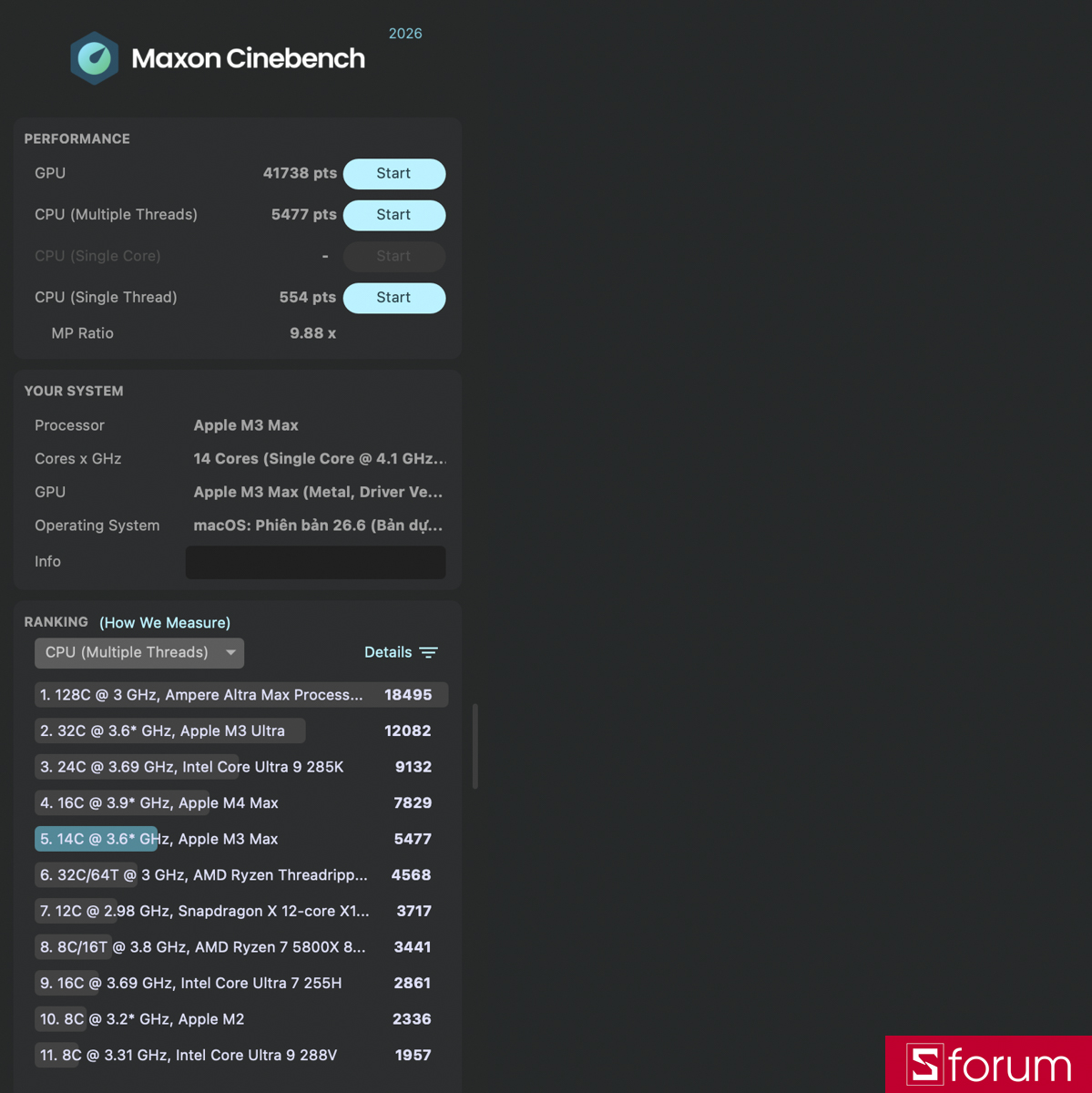The width and height of the screenshot is (1092, 1093).
Task: Click the 554 pts single-thread score
Action: coord(307,298)
